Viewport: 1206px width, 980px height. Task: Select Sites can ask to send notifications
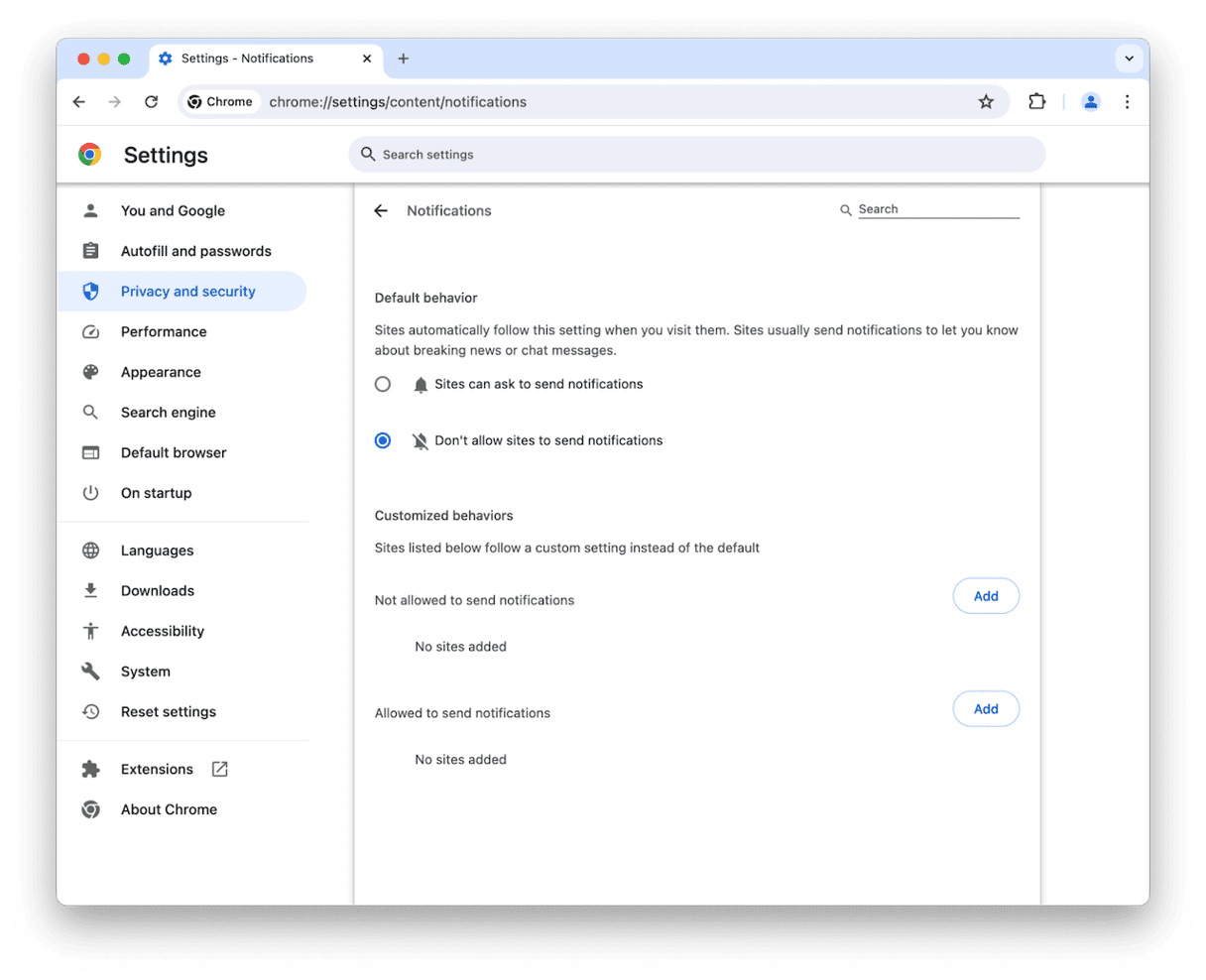383,384
